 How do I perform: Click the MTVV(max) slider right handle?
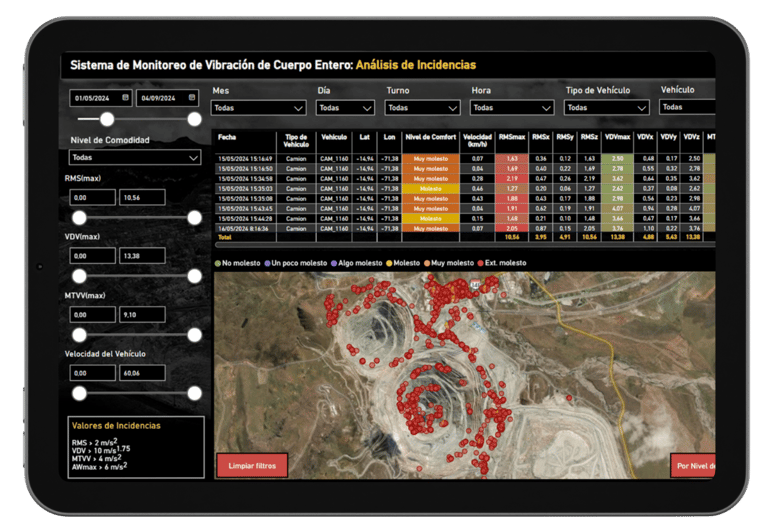pos(194,335)
